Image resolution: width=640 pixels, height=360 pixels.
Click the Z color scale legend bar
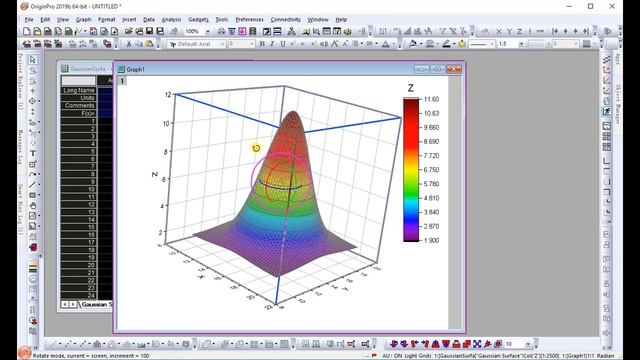[411, 169]
